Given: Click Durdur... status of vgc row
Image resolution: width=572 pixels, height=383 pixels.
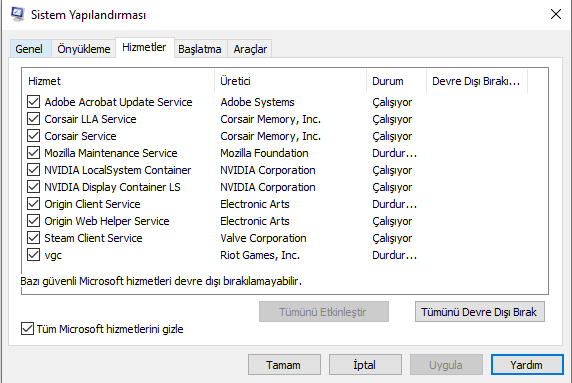Looking at the screenshot, I should [394, 255].
